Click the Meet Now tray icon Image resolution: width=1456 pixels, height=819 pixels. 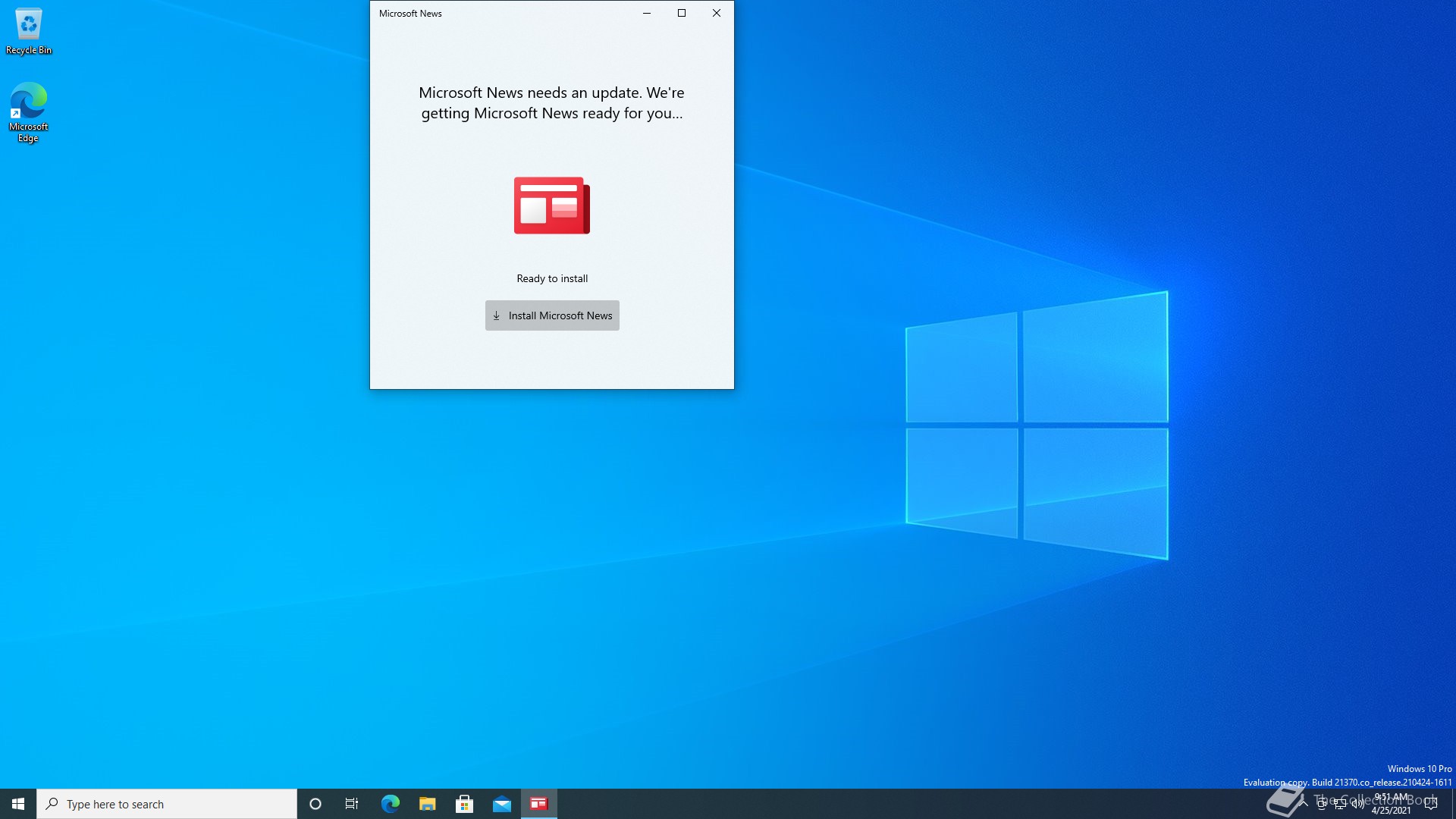(x=1322, y=804)
